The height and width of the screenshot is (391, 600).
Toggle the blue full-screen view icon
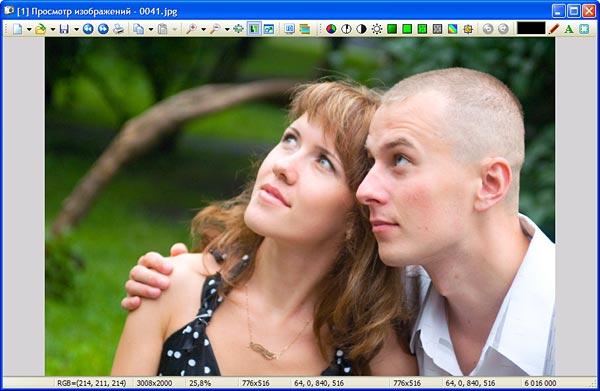point(269,29)
